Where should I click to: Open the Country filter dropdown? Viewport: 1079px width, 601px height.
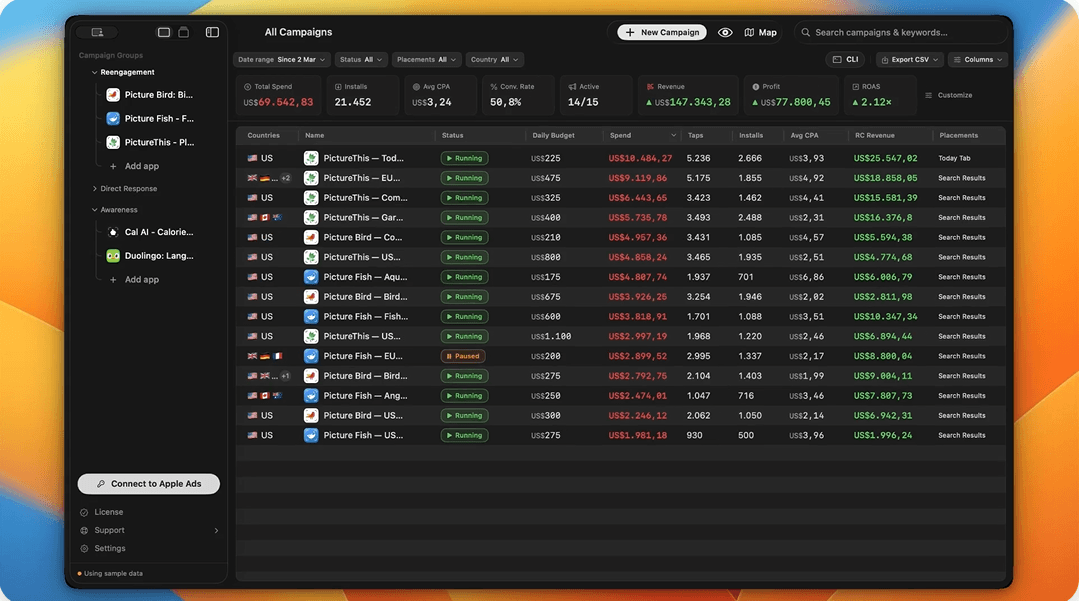coord(494,60)
